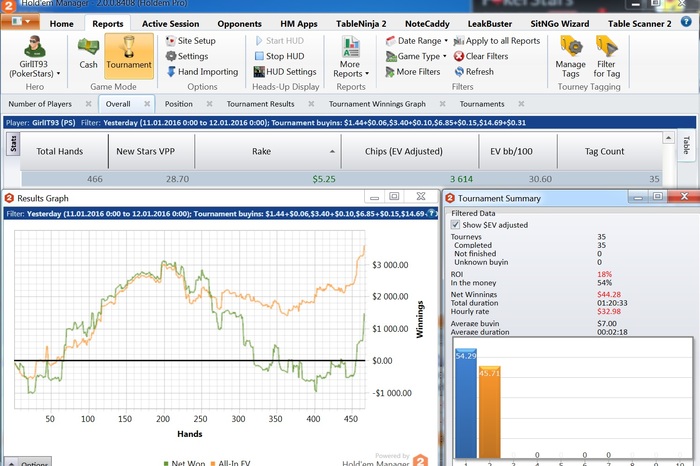Open the Stats side tab
This screenshot has width=700, height=466.
pos(13,144)
